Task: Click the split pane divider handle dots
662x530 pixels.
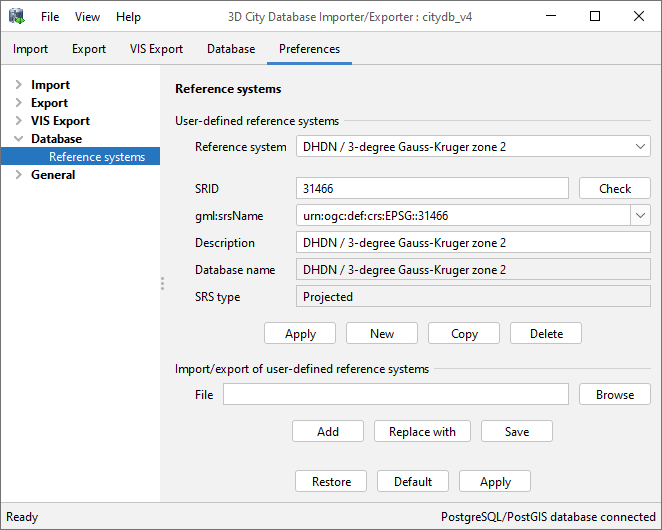Action: (x=162, y=283)
